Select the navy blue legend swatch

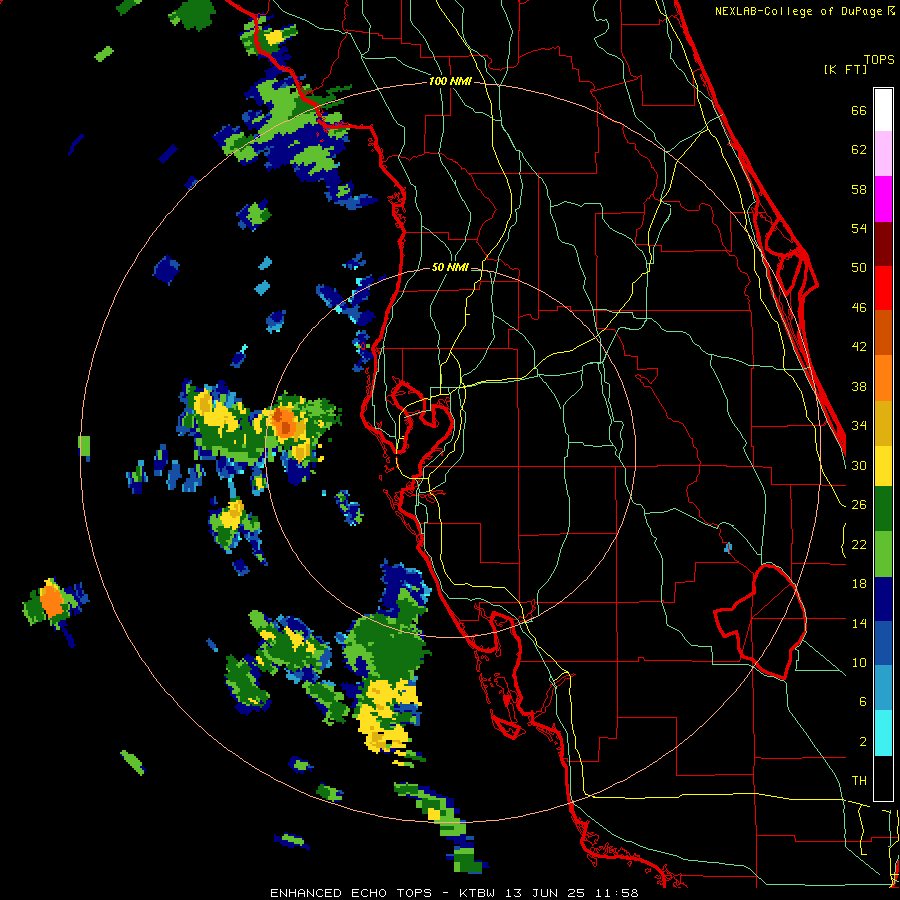(x=883, y=599)
